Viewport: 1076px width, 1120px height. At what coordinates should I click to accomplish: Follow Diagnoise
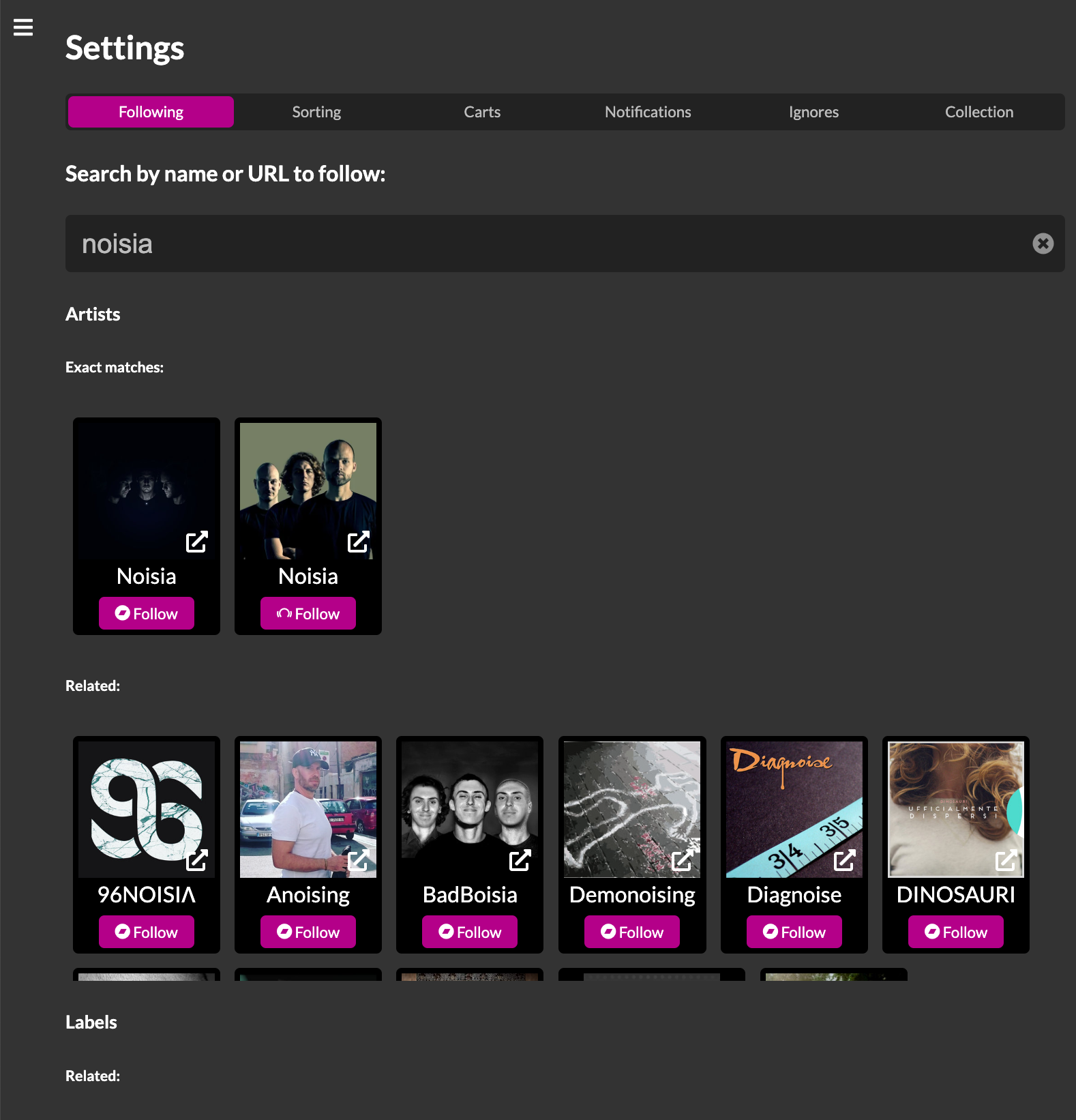pyautogui.click(x=794, y=932)
